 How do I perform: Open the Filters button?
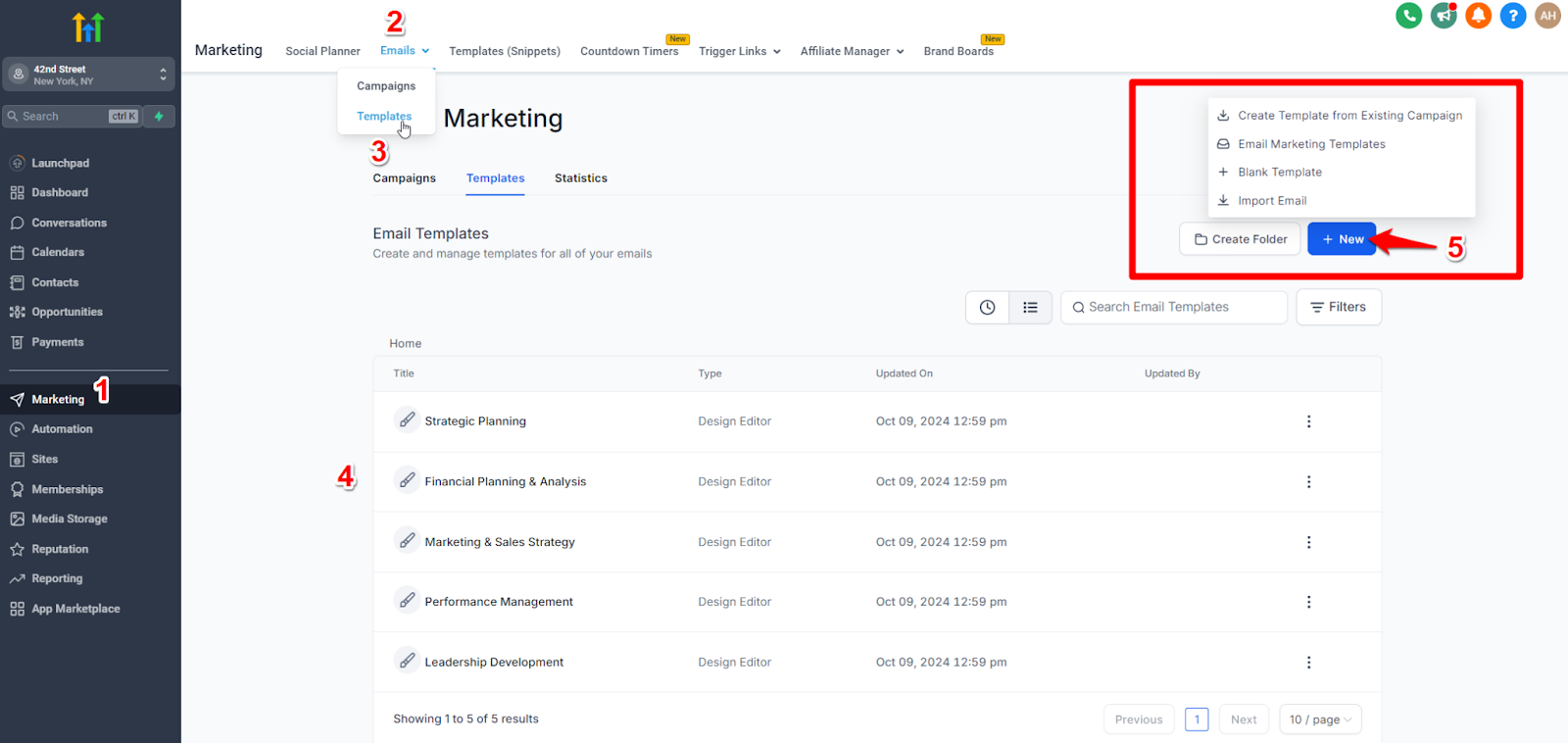pos(1338,307)
